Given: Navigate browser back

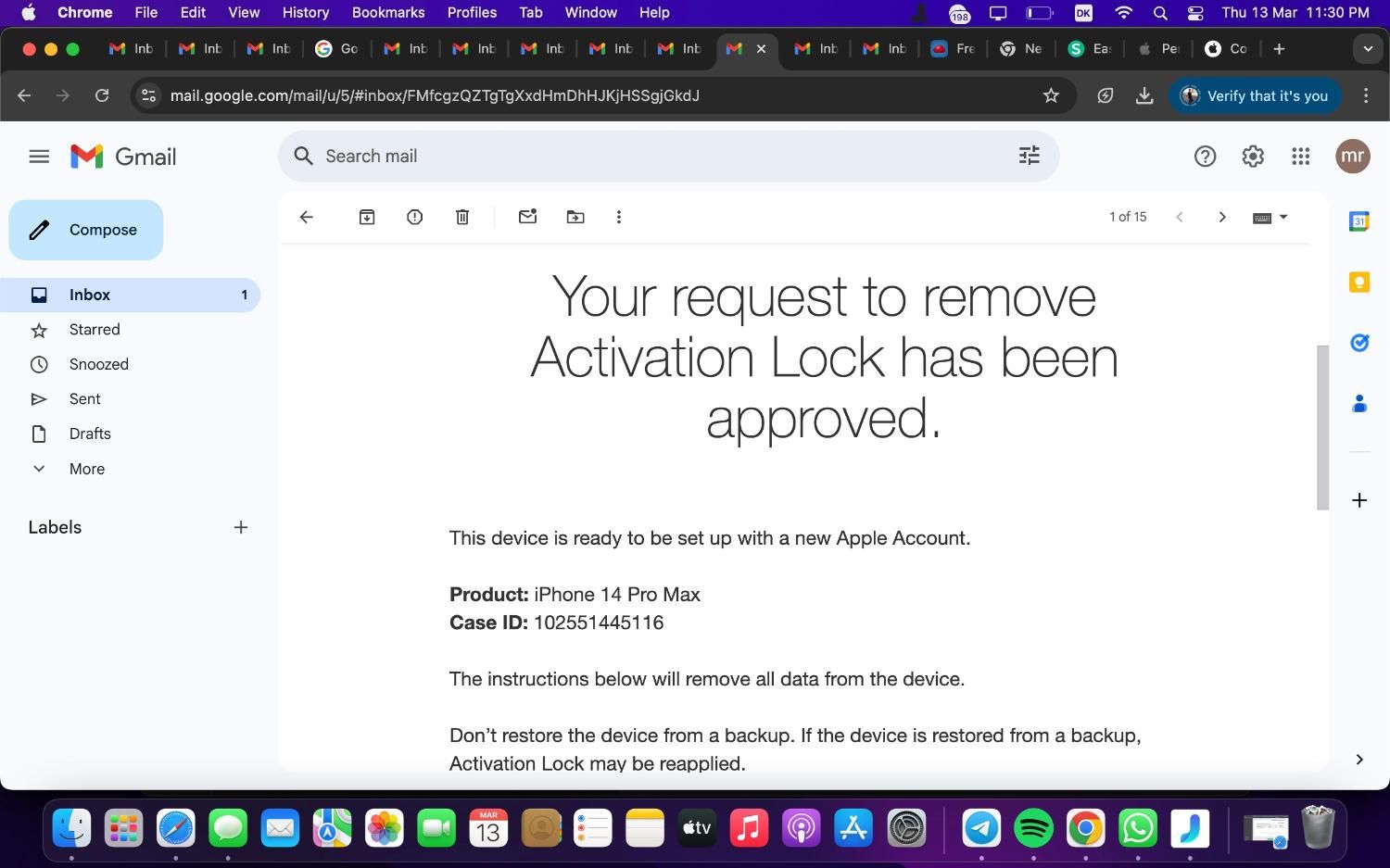Looking at the screenshot, I should point(24,95).
